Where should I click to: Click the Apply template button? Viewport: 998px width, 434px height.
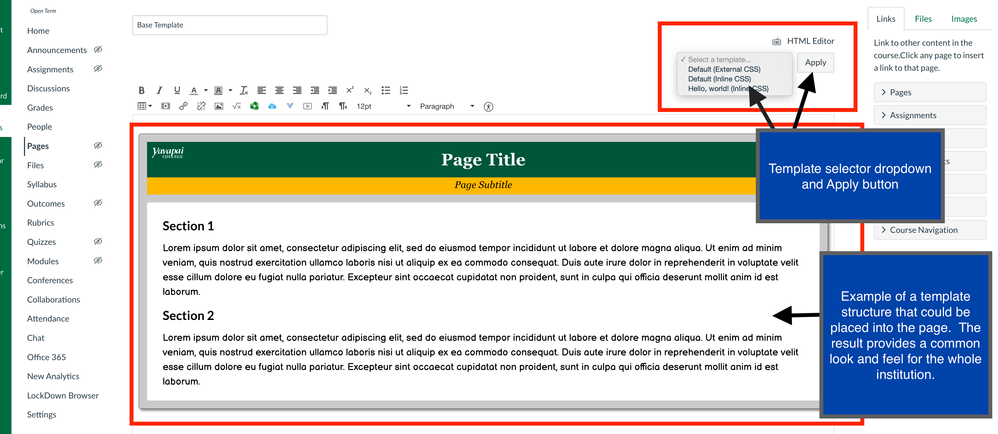(816, 63)
